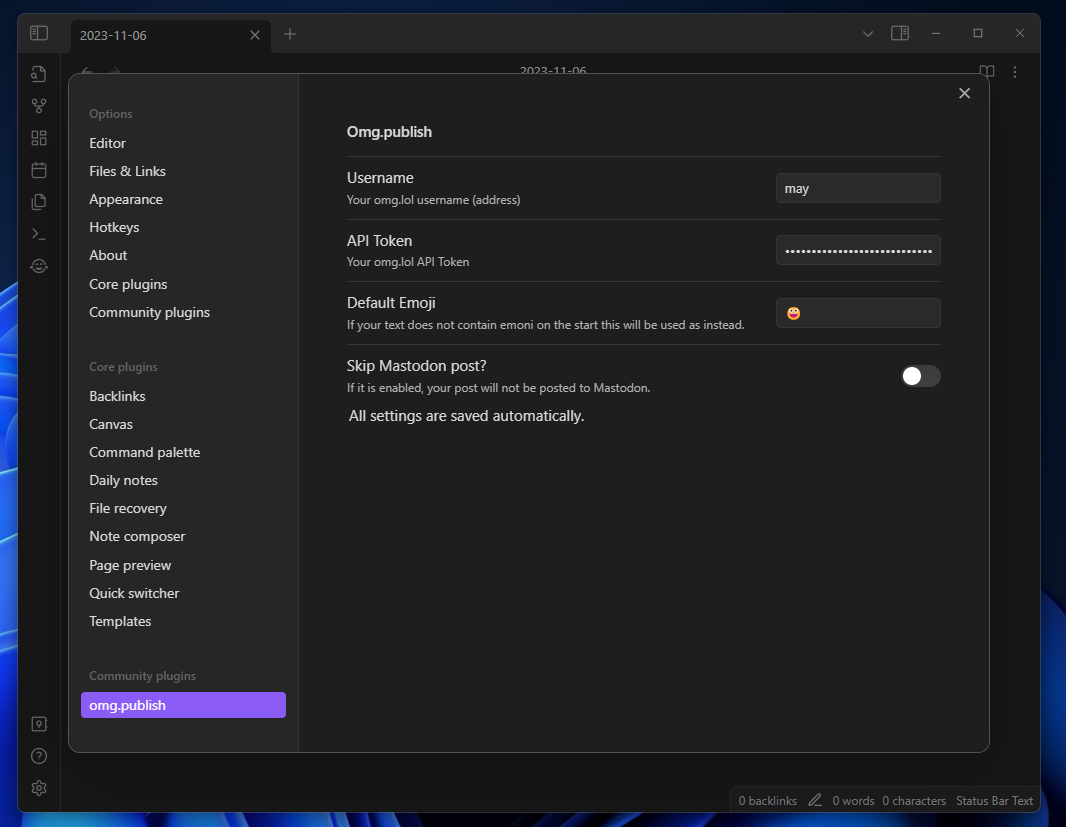1066x827 pixels.
Task: Open graph view from the ribbon
Action: [39, 106]
